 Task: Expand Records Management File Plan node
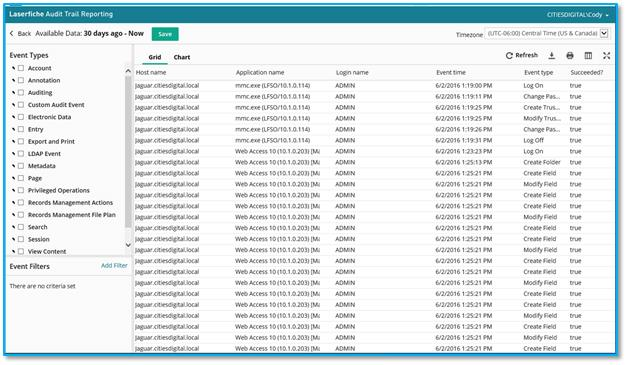(13, 215)
